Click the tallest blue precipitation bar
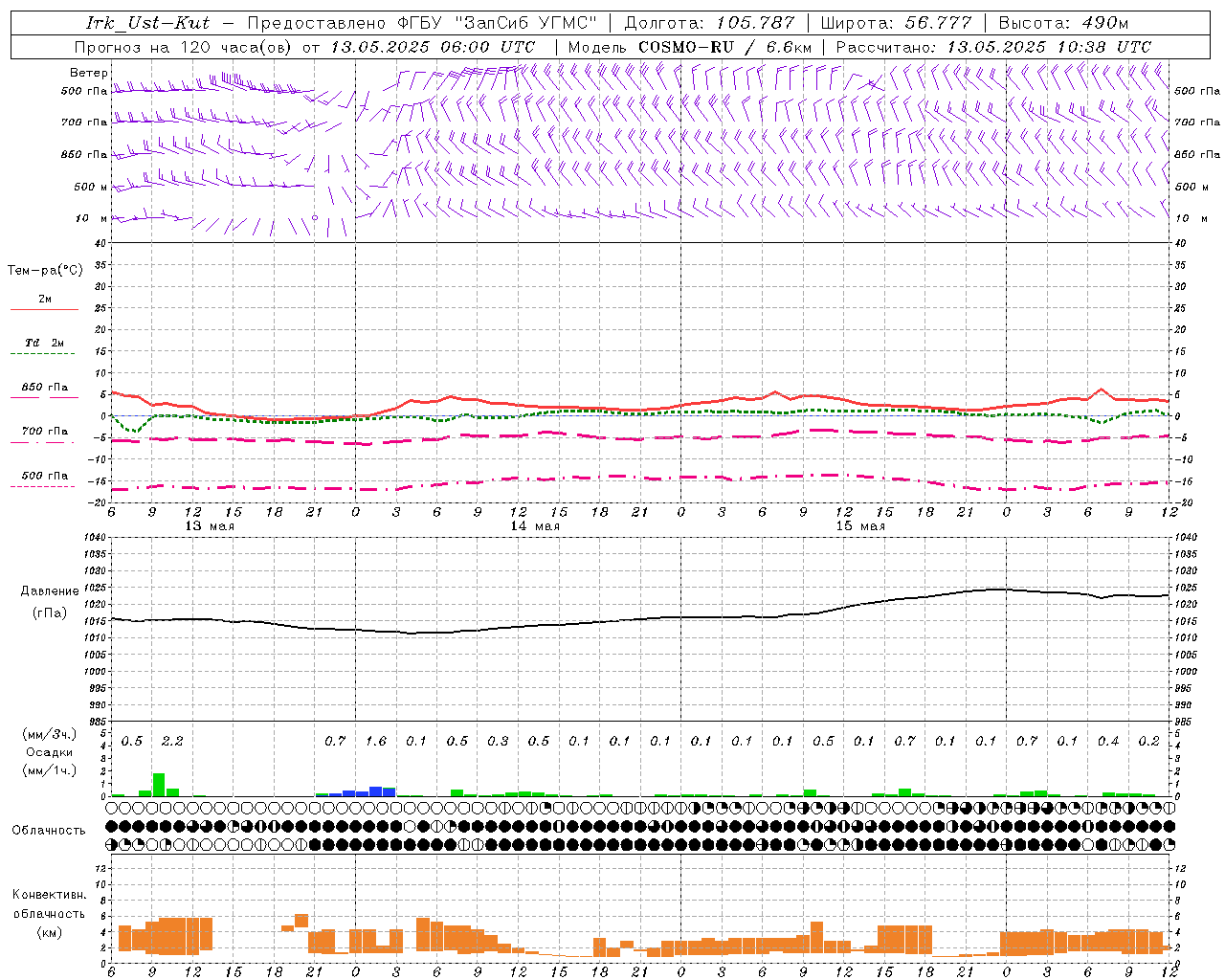Image resolution: width=1225 pixels, height=980 pixels. click(376, 791)
